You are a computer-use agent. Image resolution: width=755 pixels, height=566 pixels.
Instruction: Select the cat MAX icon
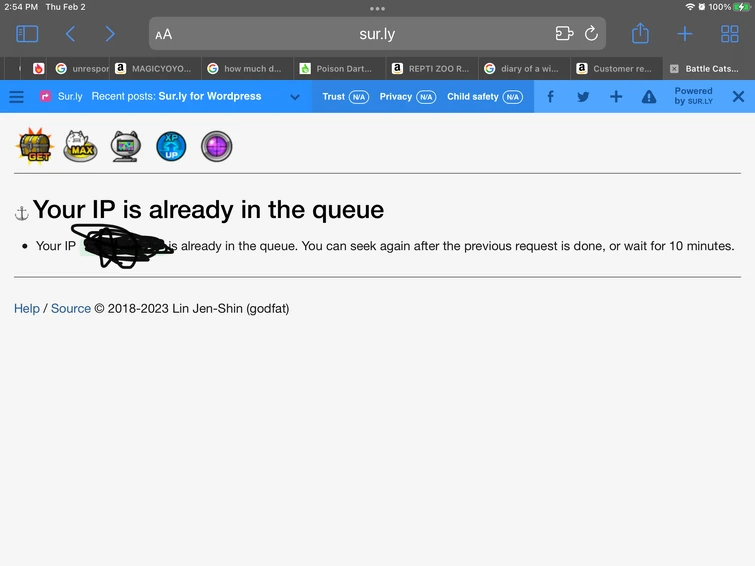80,146
